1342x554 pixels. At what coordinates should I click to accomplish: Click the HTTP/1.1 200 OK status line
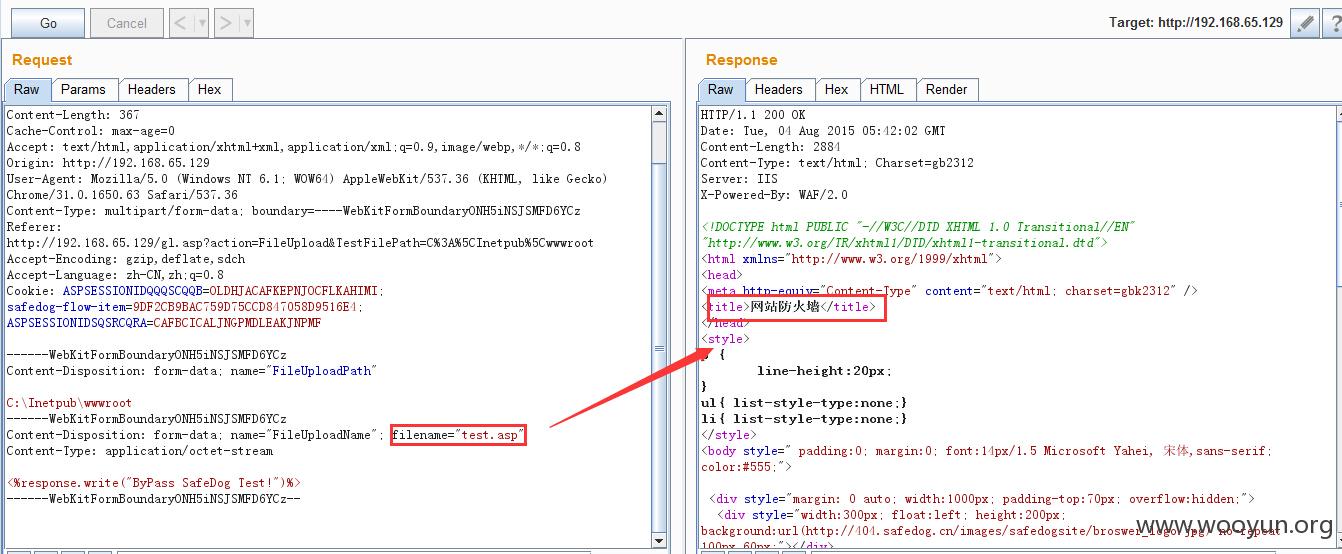tap(753, 115)
